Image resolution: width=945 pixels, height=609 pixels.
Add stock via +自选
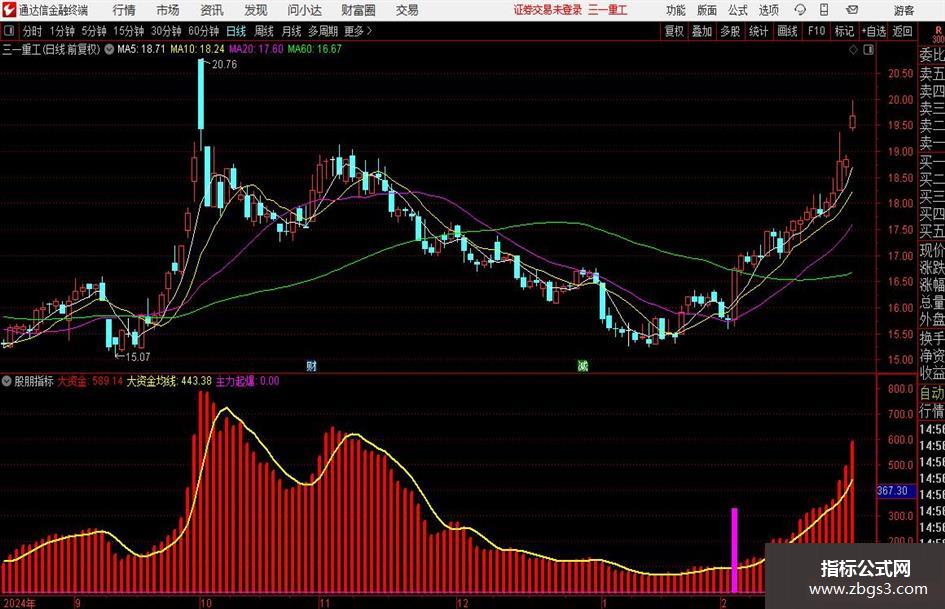(873, 31)
